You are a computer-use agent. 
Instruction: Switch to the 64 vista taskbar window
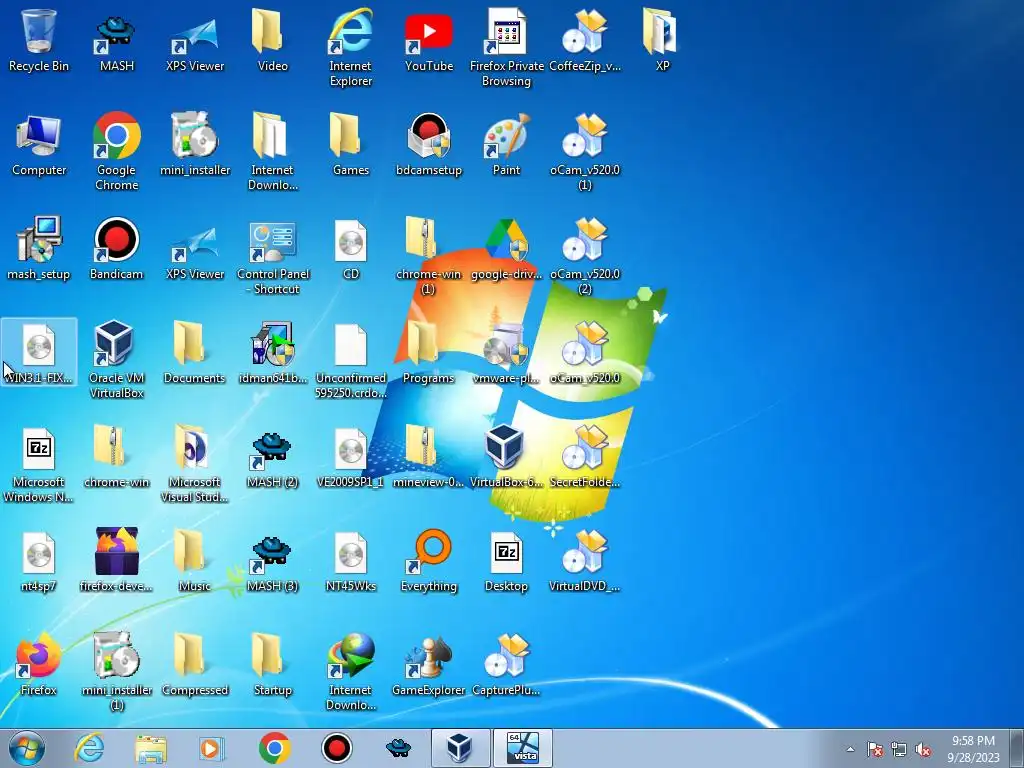[522, 748]
